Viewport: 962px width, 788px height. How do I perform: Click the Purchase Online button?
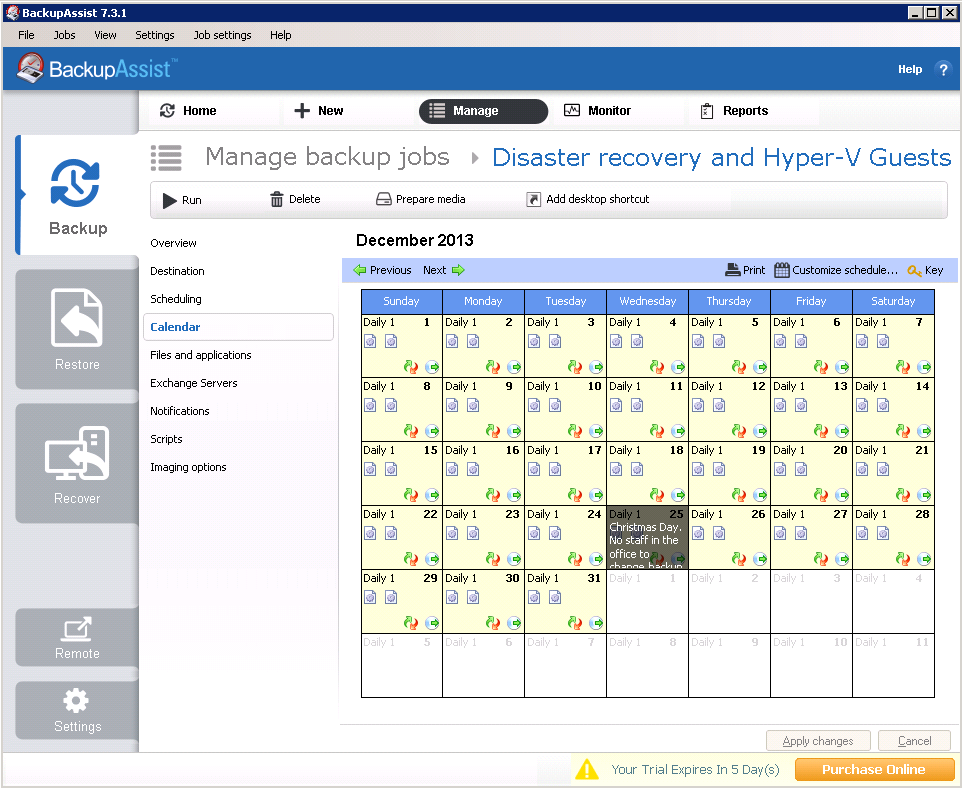tap(874, 770)
